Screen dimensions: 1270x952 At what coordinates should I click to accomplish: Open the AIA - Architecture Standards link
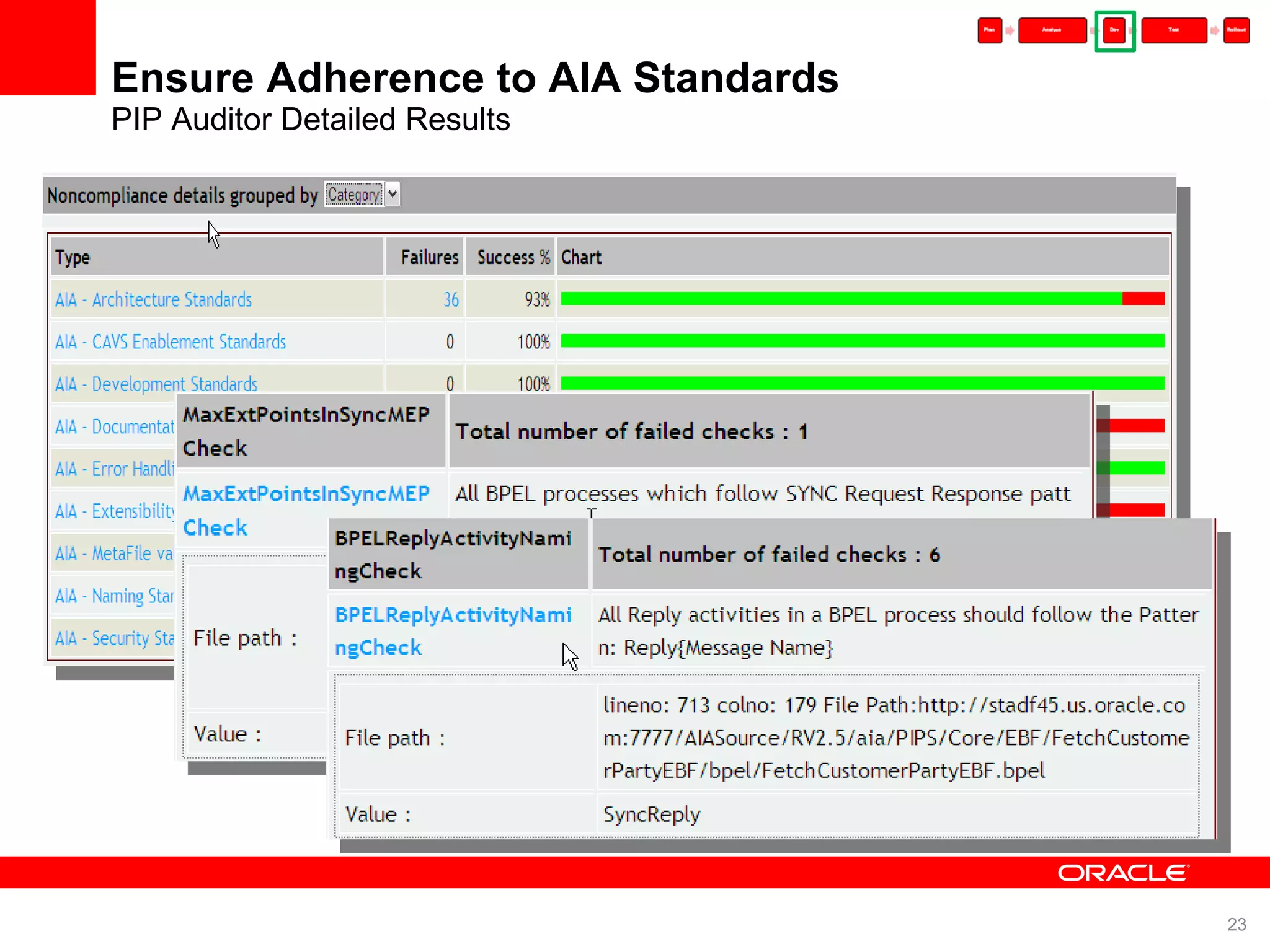point(153,300)
